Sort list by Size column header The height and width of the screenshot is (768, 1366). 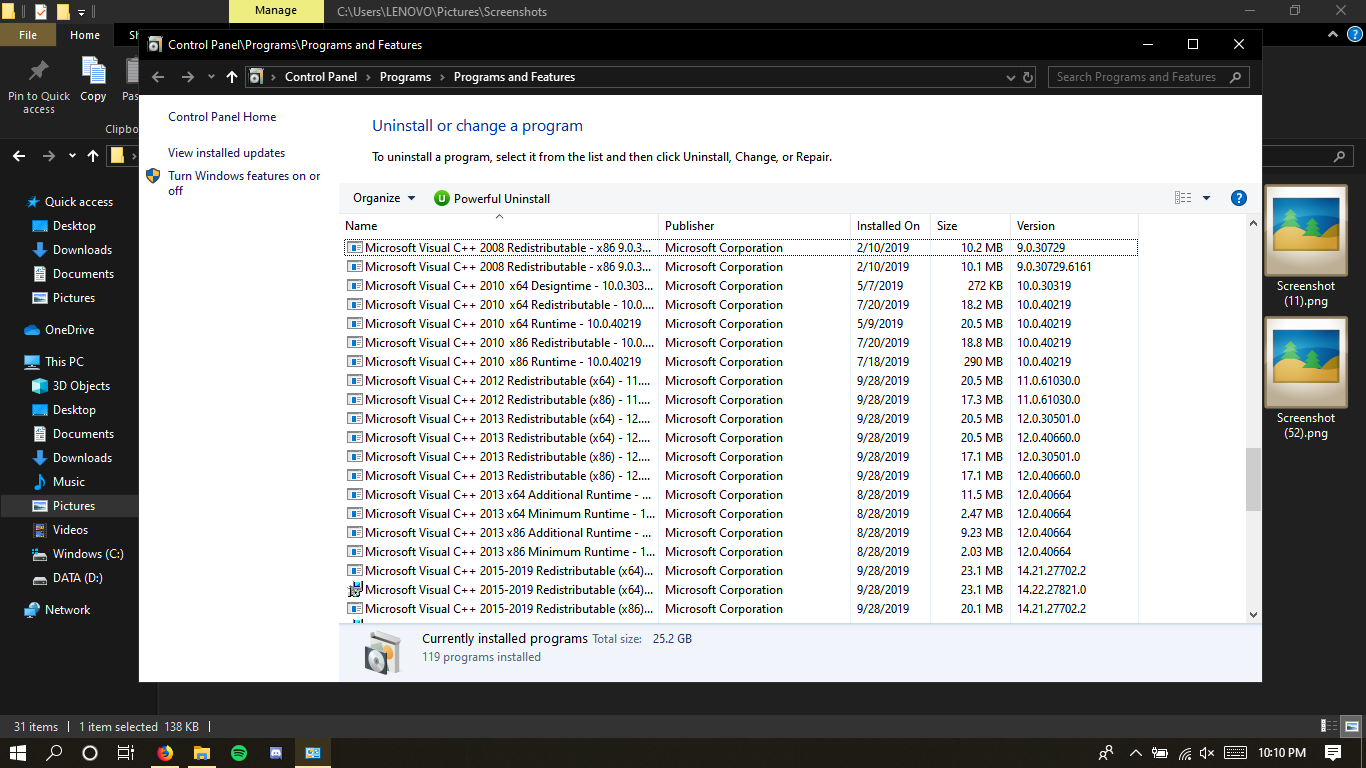pos(970,226)
